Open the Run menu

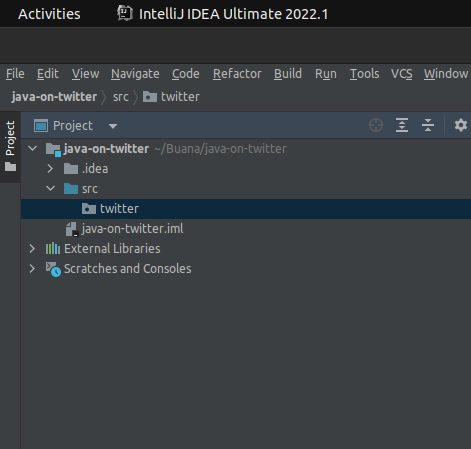(326, 74)
